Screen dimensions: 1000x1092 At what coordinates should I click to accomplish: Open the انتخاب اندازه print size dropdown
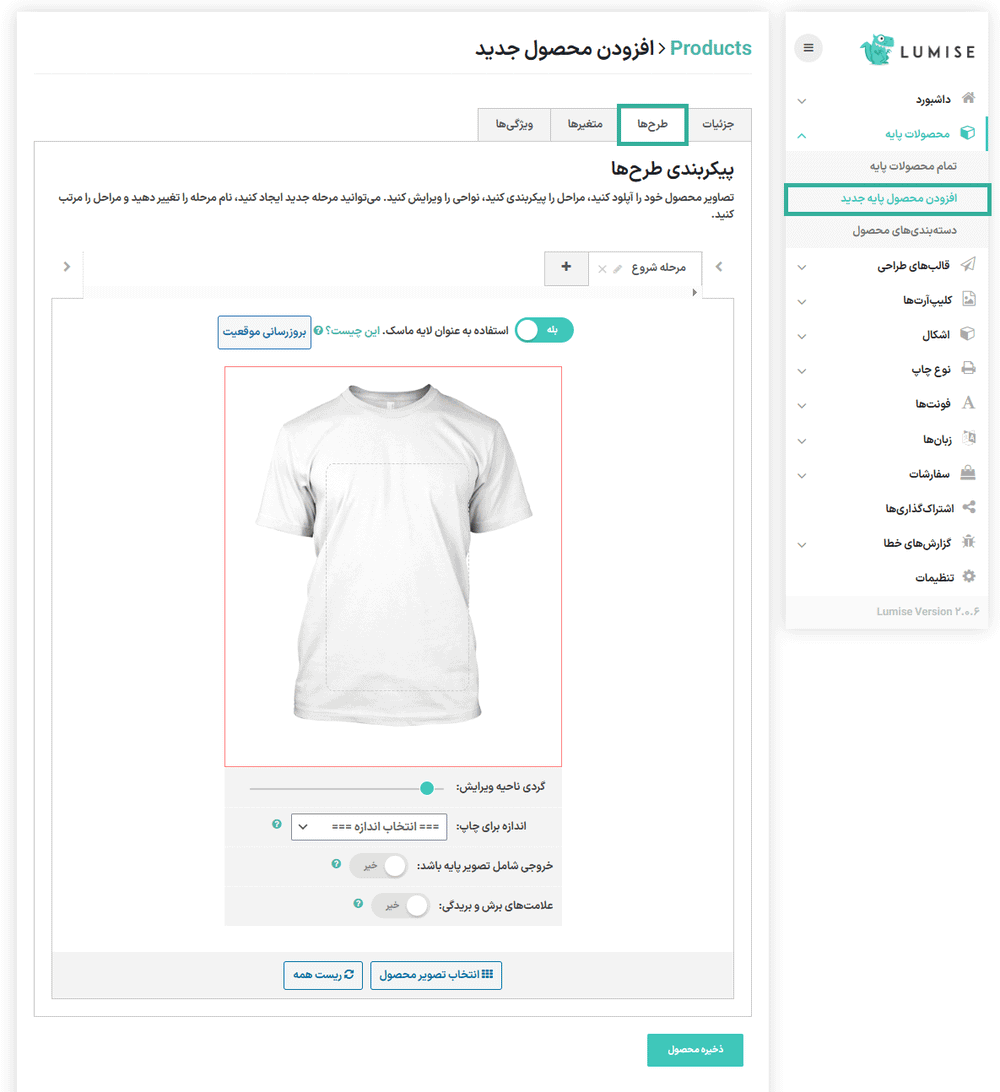coord(370,827)
